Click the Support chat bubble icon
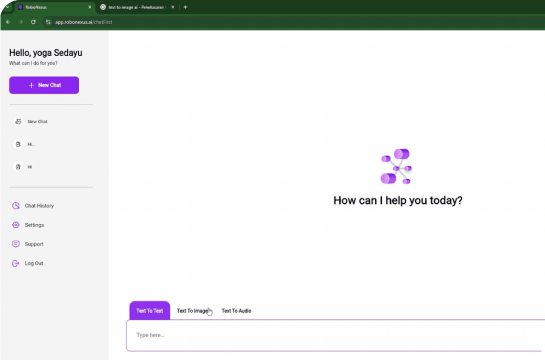Image resolution: width=545 pixels, height=360 pixels. (x=16, y=244)
